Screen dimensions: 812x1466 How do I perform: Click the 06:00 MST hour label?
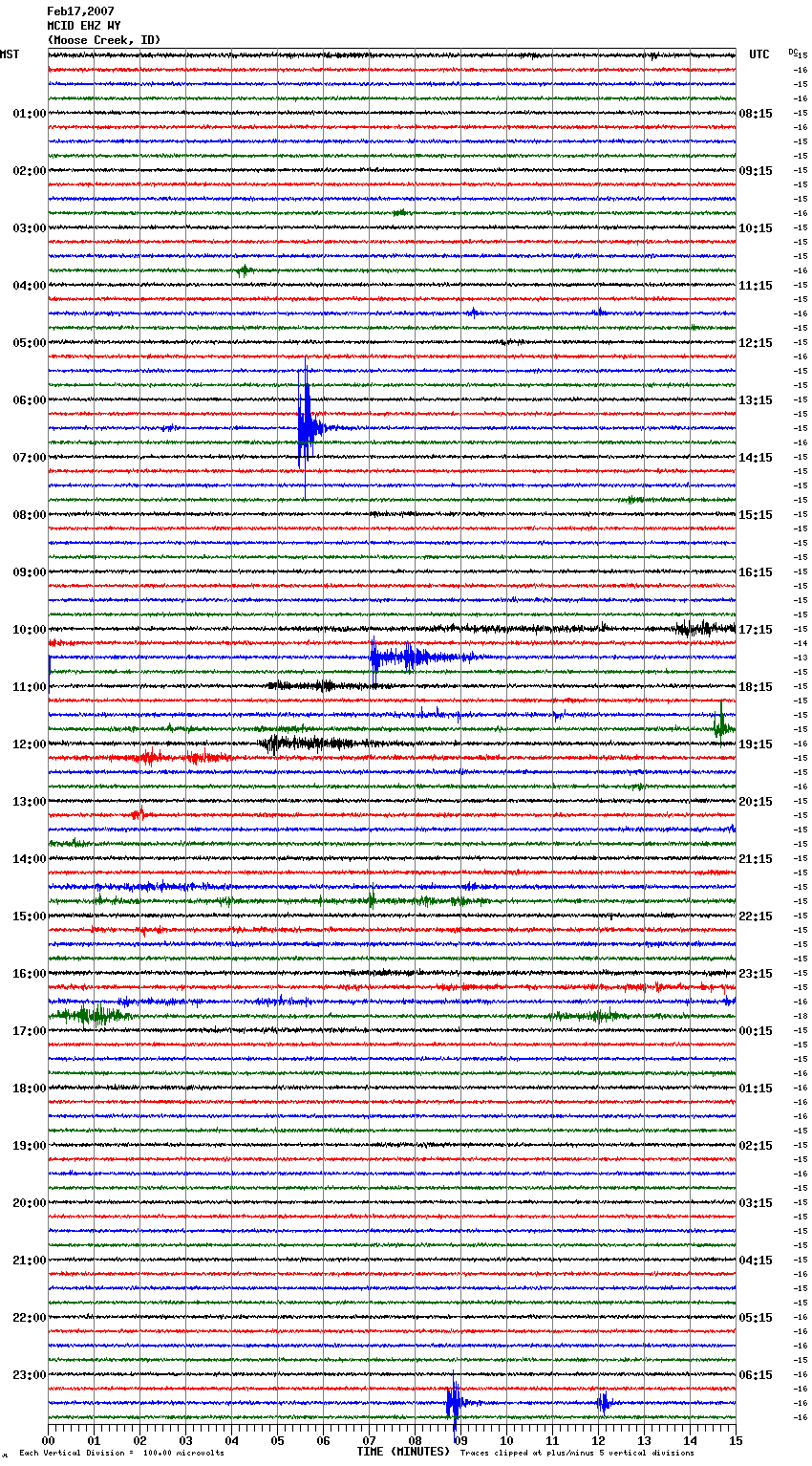click(x=30, y=400)
